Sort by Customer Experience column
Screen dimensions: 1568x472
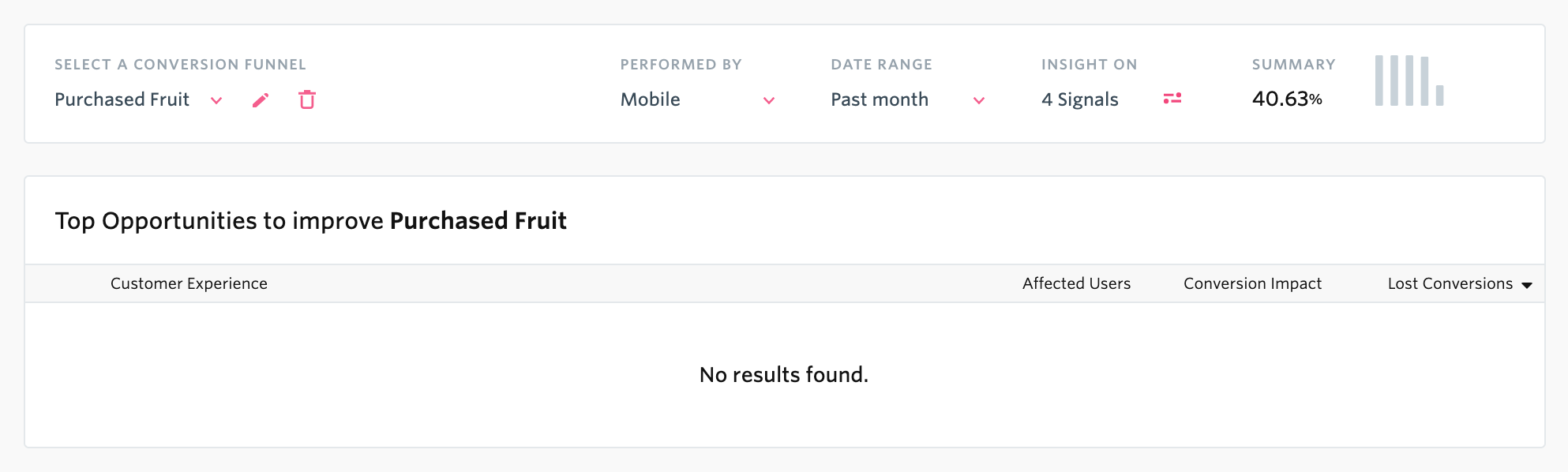coord(189,283)
